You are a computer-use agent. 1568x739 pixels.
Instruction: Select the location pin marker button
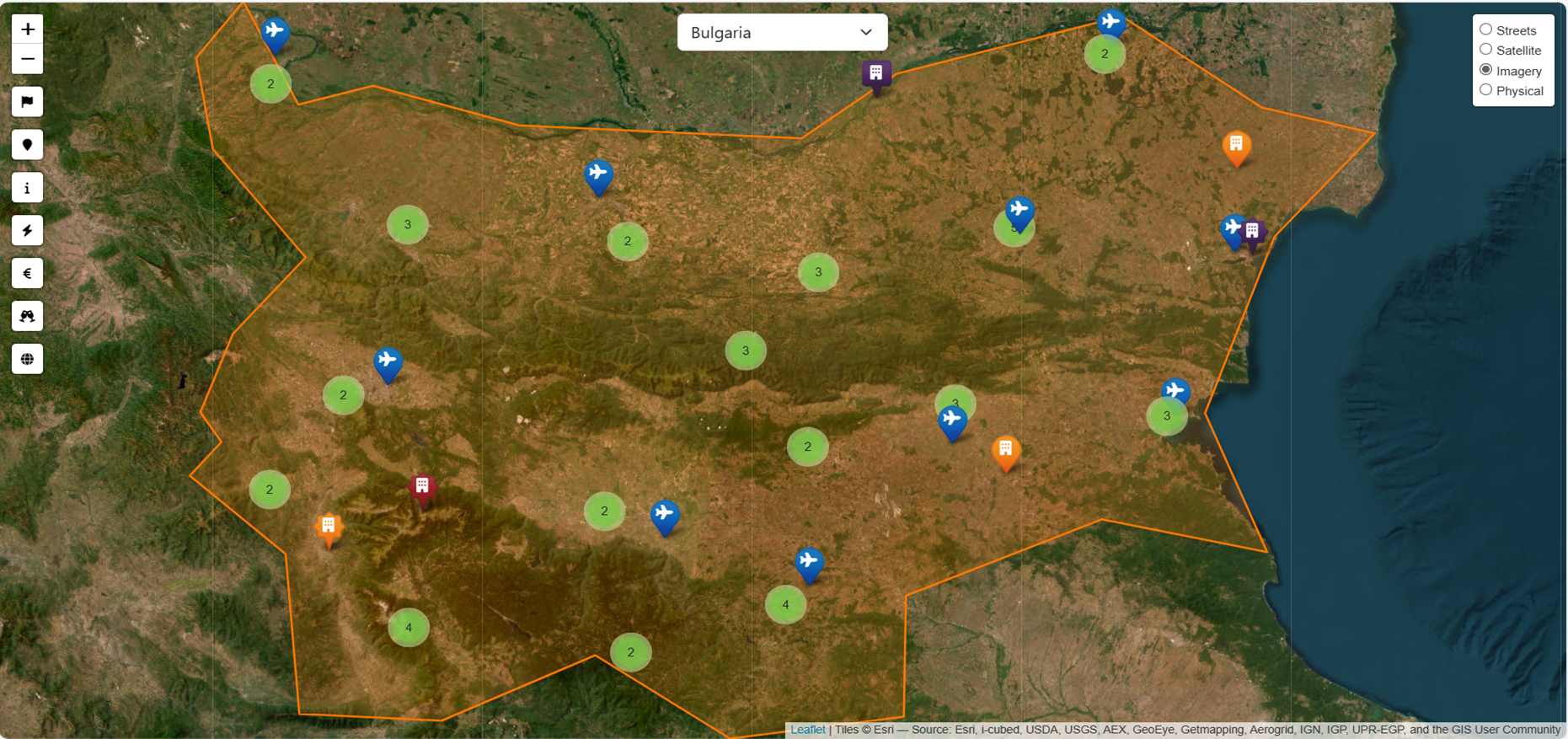27,145
